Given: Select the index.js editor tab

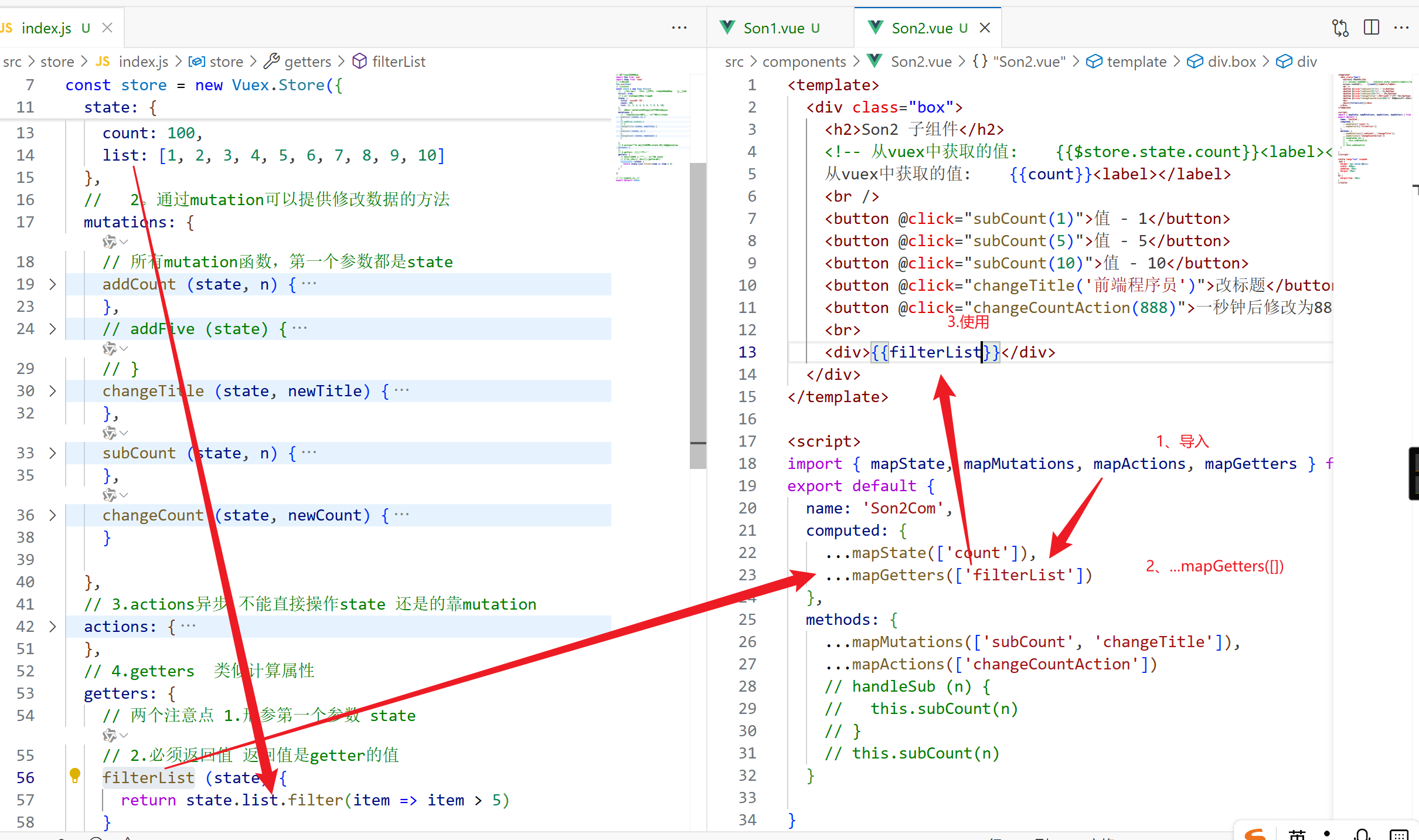Looking at the screenshot, I should (x=46, y=28).
